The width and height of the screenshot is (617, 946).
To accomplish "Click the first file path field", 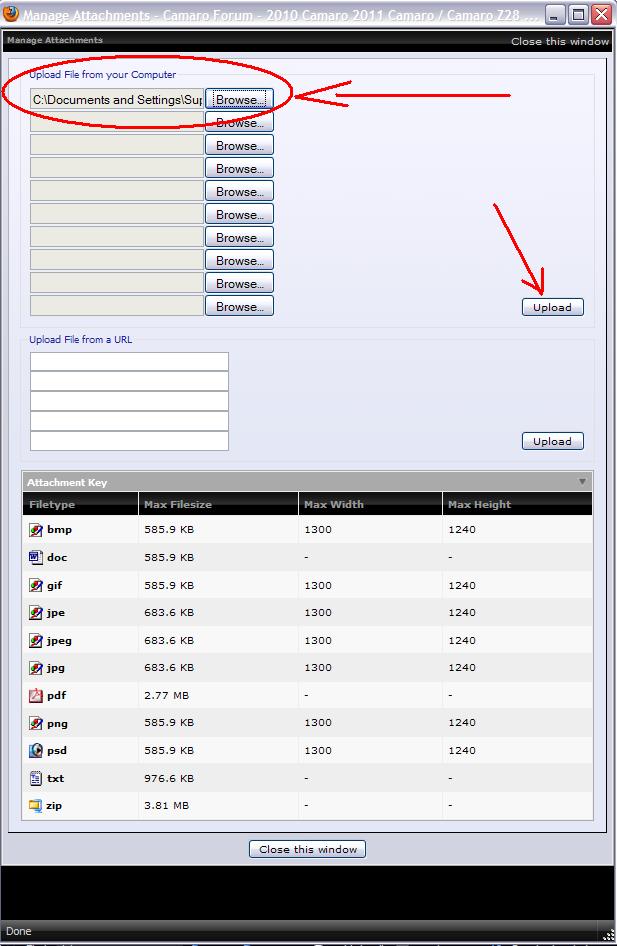I will pyautogui.click(x=117, y=100).
